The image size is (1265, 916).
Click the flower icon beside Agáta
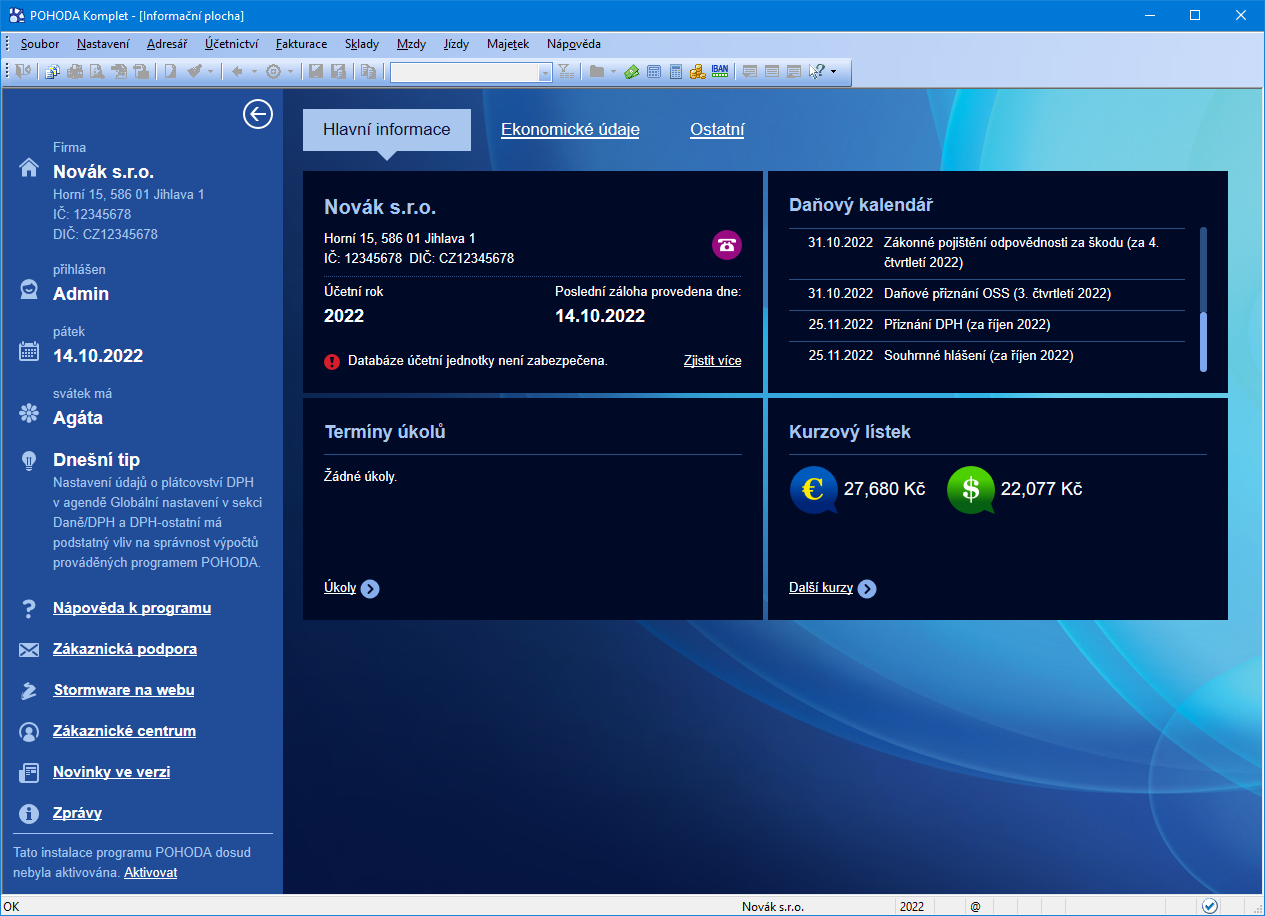29,413
